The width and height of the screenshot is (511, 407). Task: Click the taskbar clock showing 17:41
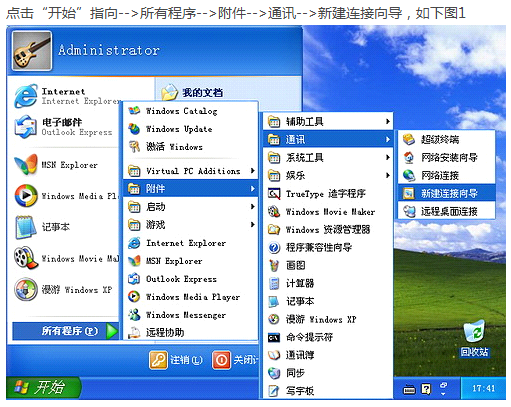(x=483, y=388)
